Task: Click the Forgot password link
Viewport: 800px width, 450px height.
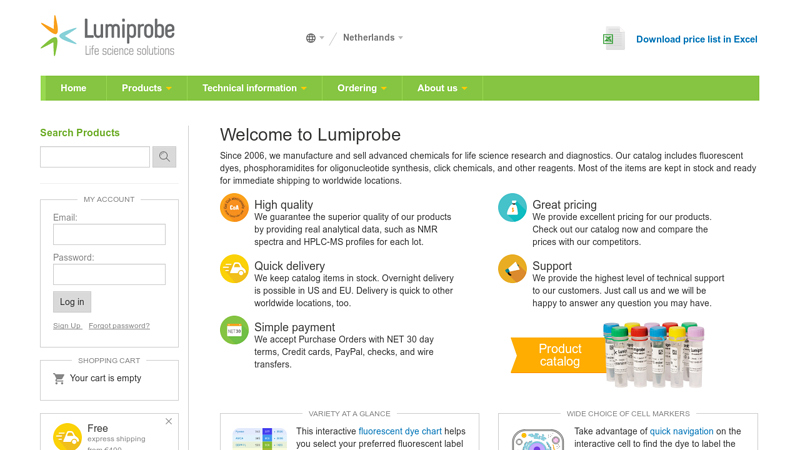Action: pyautogui.click(x=119, y=326)
